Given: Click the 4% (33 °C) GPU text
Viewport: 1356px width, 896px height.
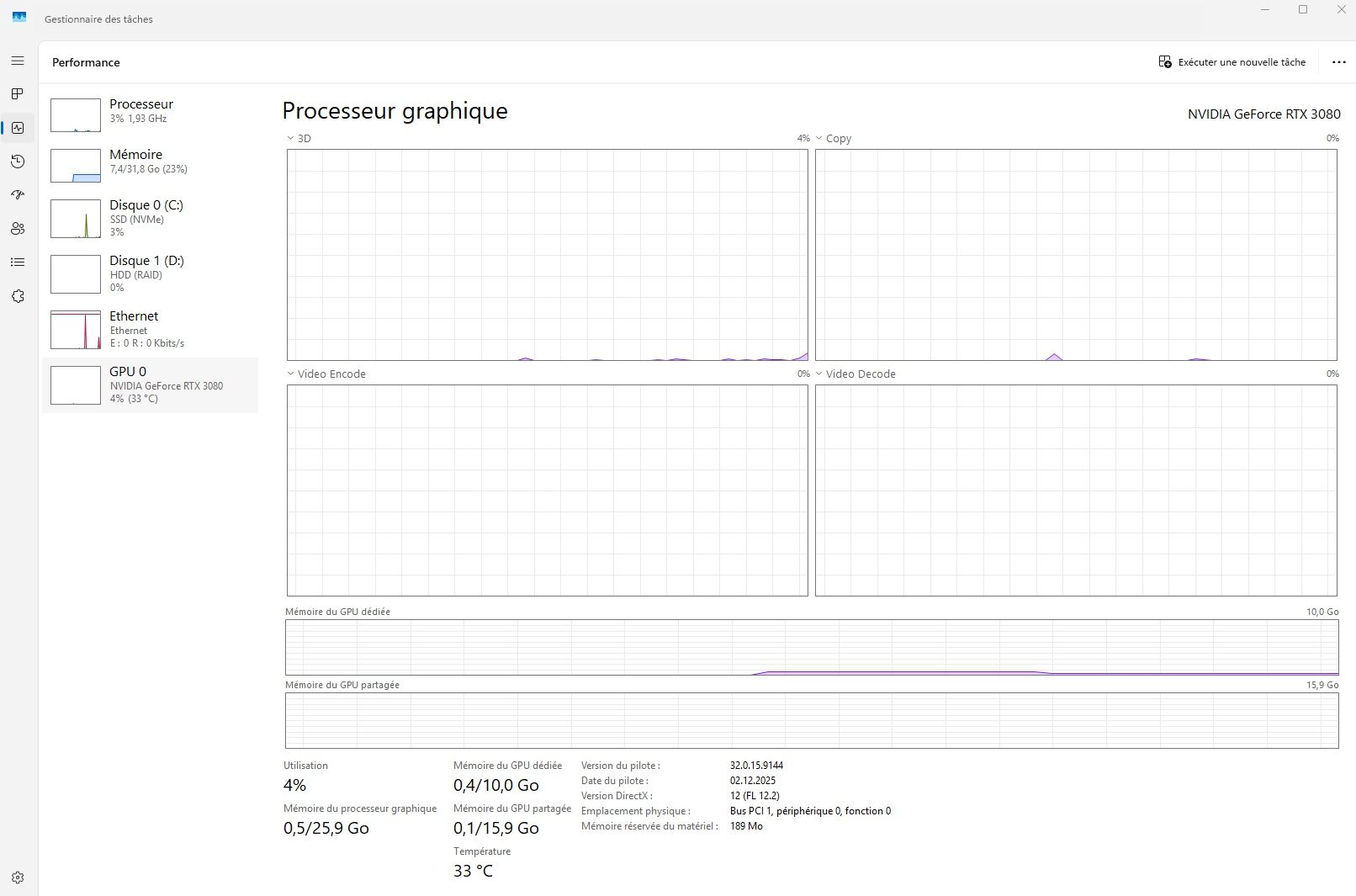Looking at the screenshot, I should (133, 399).
